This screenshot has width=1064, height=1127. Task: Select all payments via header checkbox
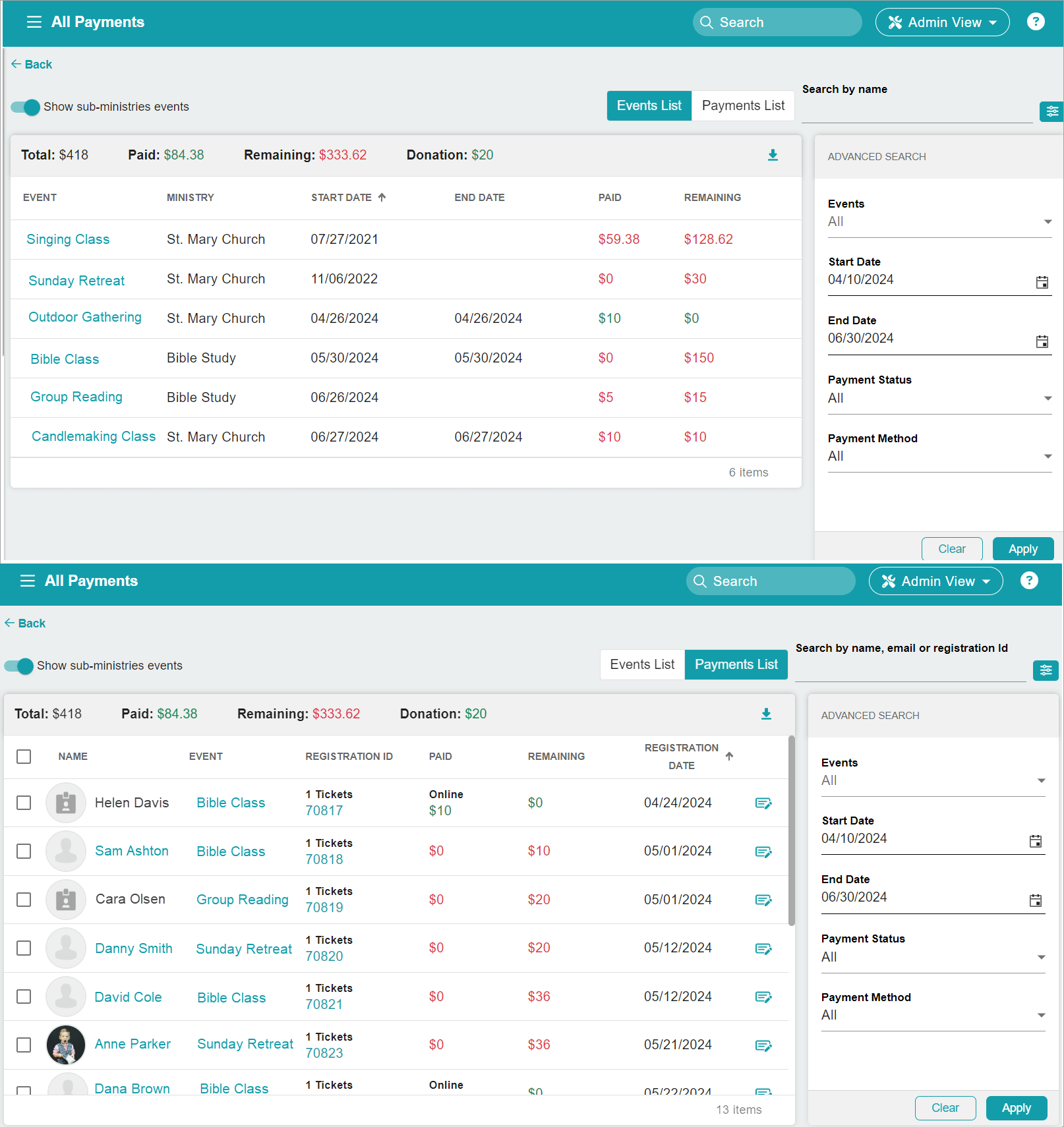click(24, 757)
